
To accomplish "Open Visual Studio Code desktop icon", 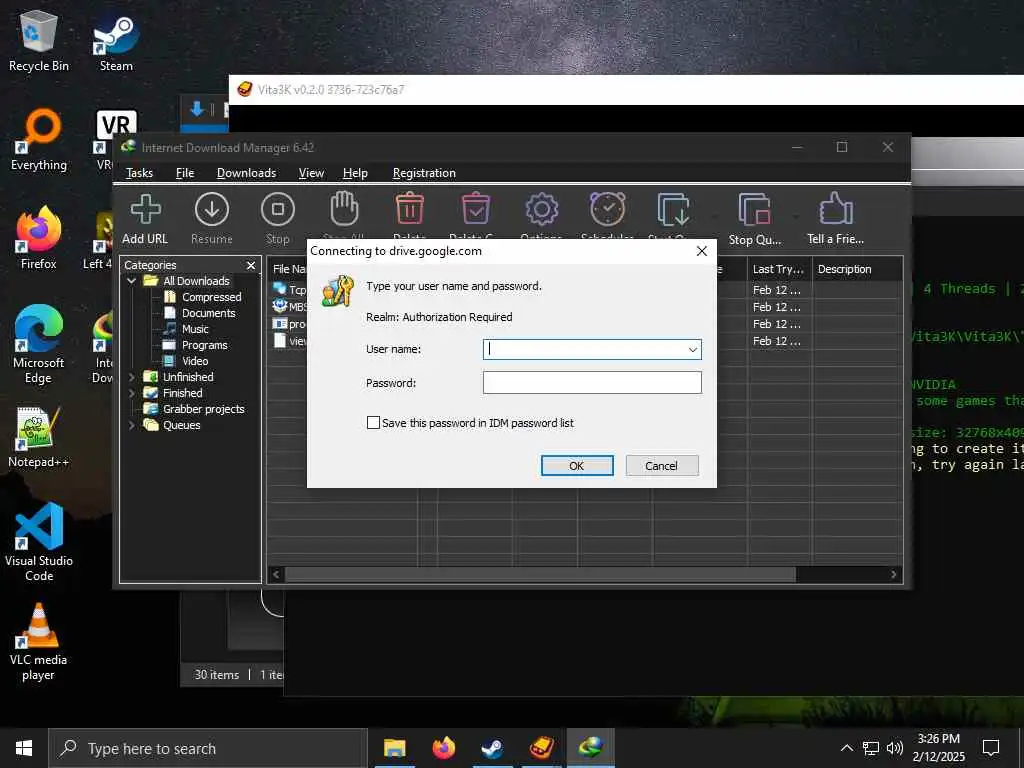I will [x=39, y=542].
